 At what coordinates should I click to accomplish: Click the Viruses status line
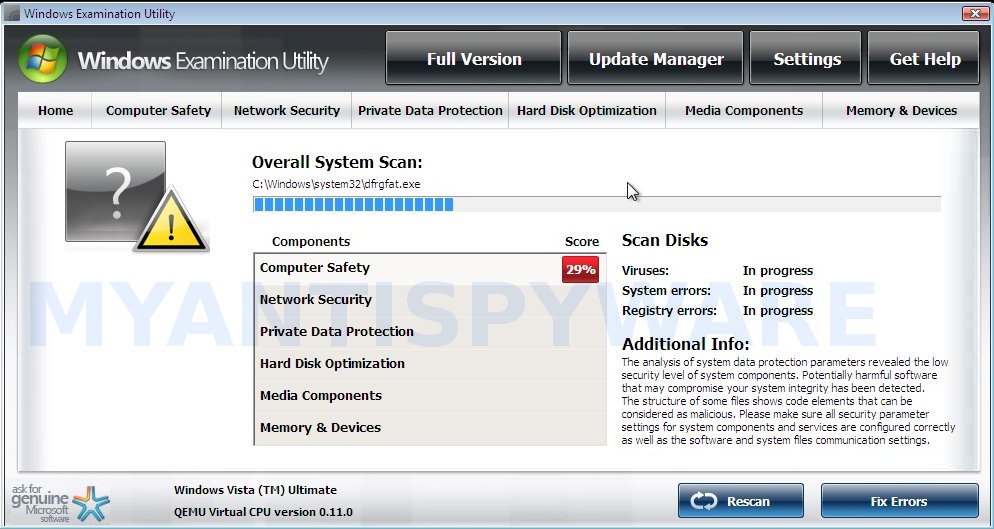717,271
